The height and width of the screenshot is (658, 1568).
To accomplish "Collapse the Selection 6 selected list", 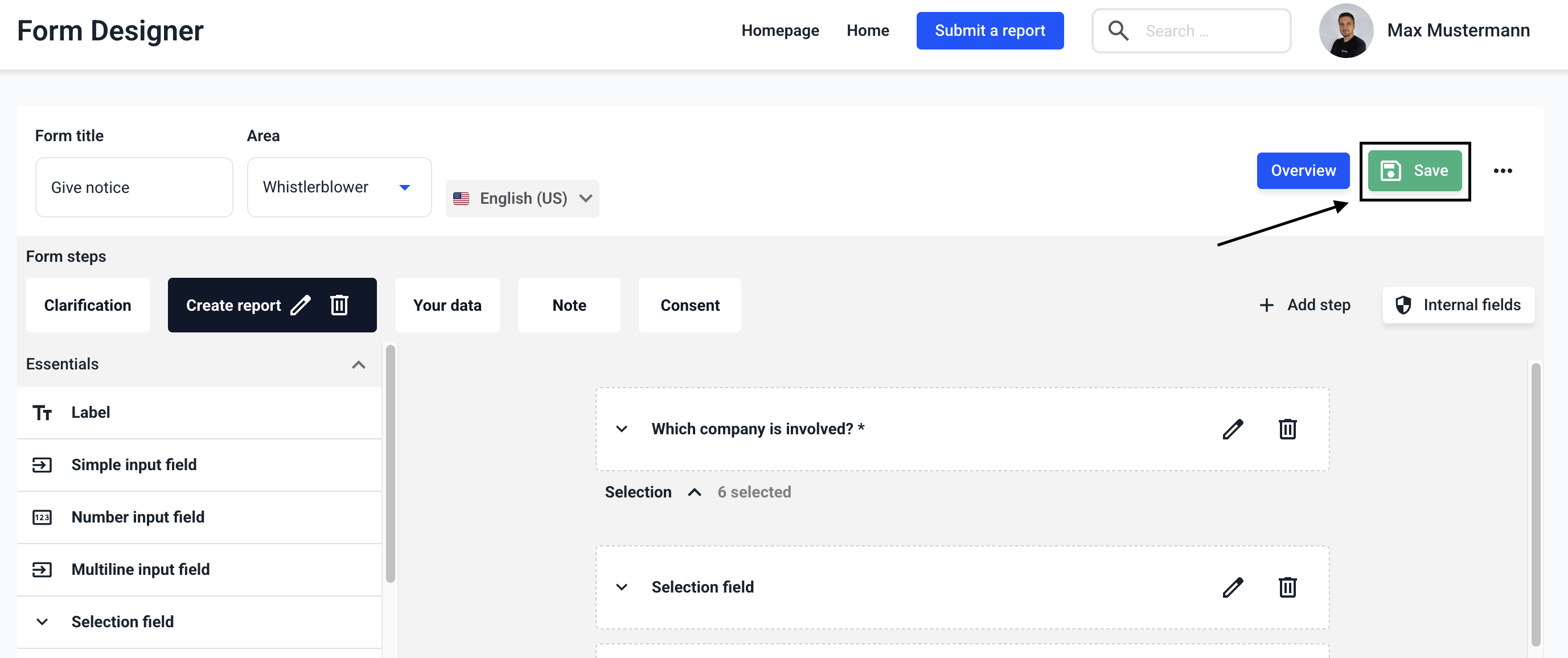I will [695, 492].
